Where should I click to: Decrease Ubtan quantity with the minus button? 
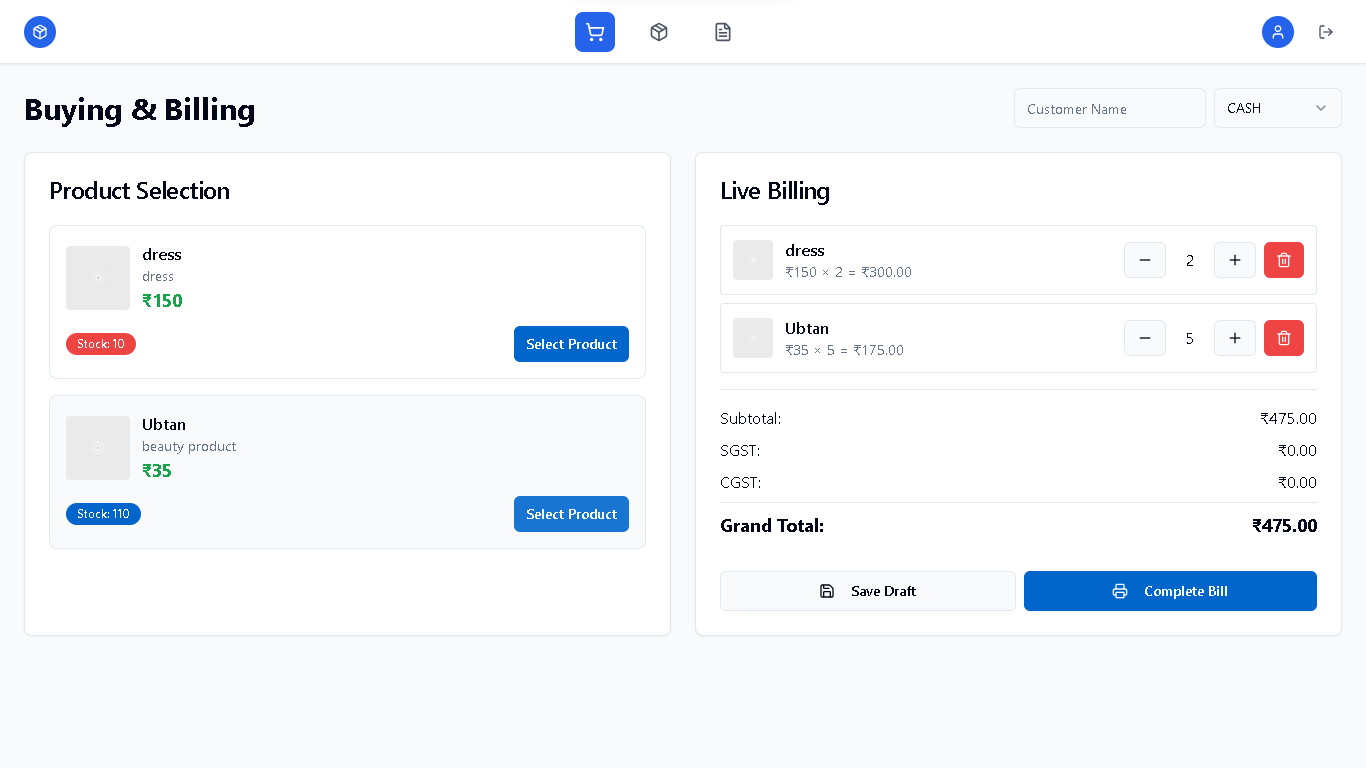[1145, 338]
